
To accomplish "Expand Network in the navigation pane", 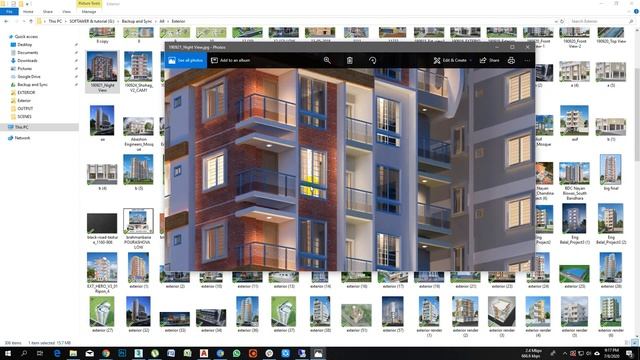I will pos(4,138).
